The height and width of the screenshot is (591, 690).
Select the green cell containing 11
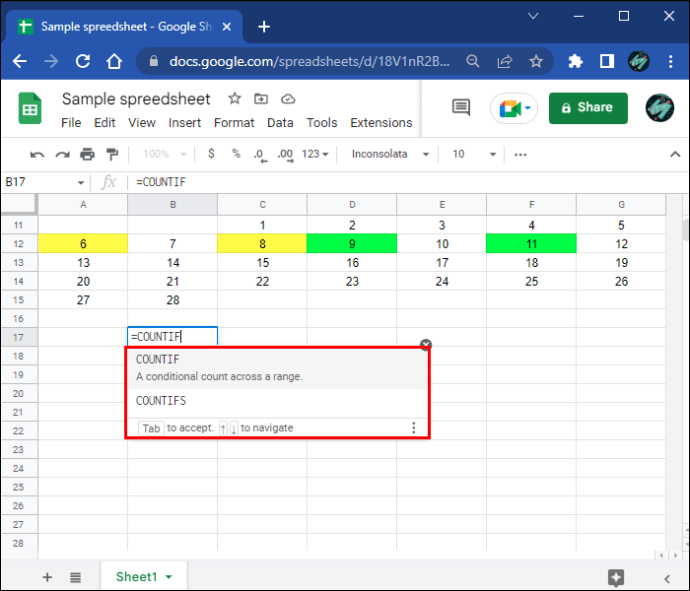tap(531, 244)
